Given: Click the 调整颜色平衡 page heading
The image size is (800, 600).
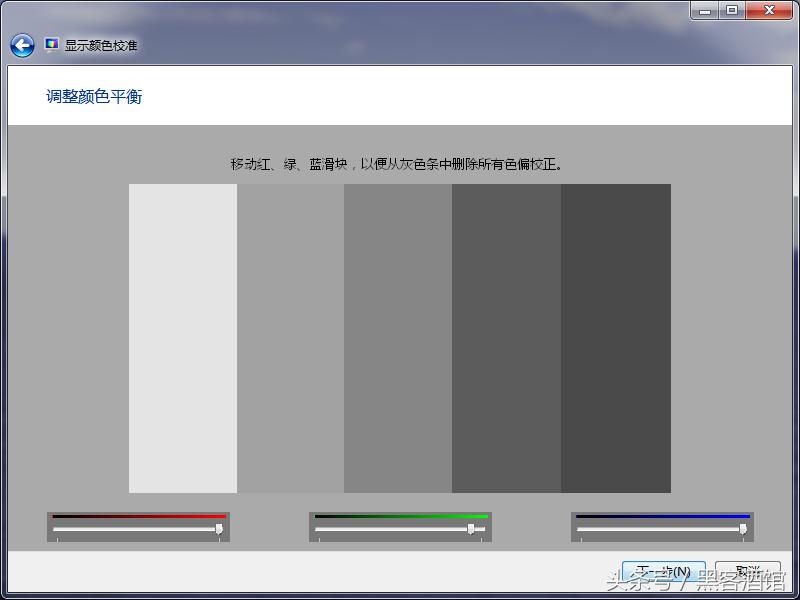Looking at the screenshot, I should point(95,96).
